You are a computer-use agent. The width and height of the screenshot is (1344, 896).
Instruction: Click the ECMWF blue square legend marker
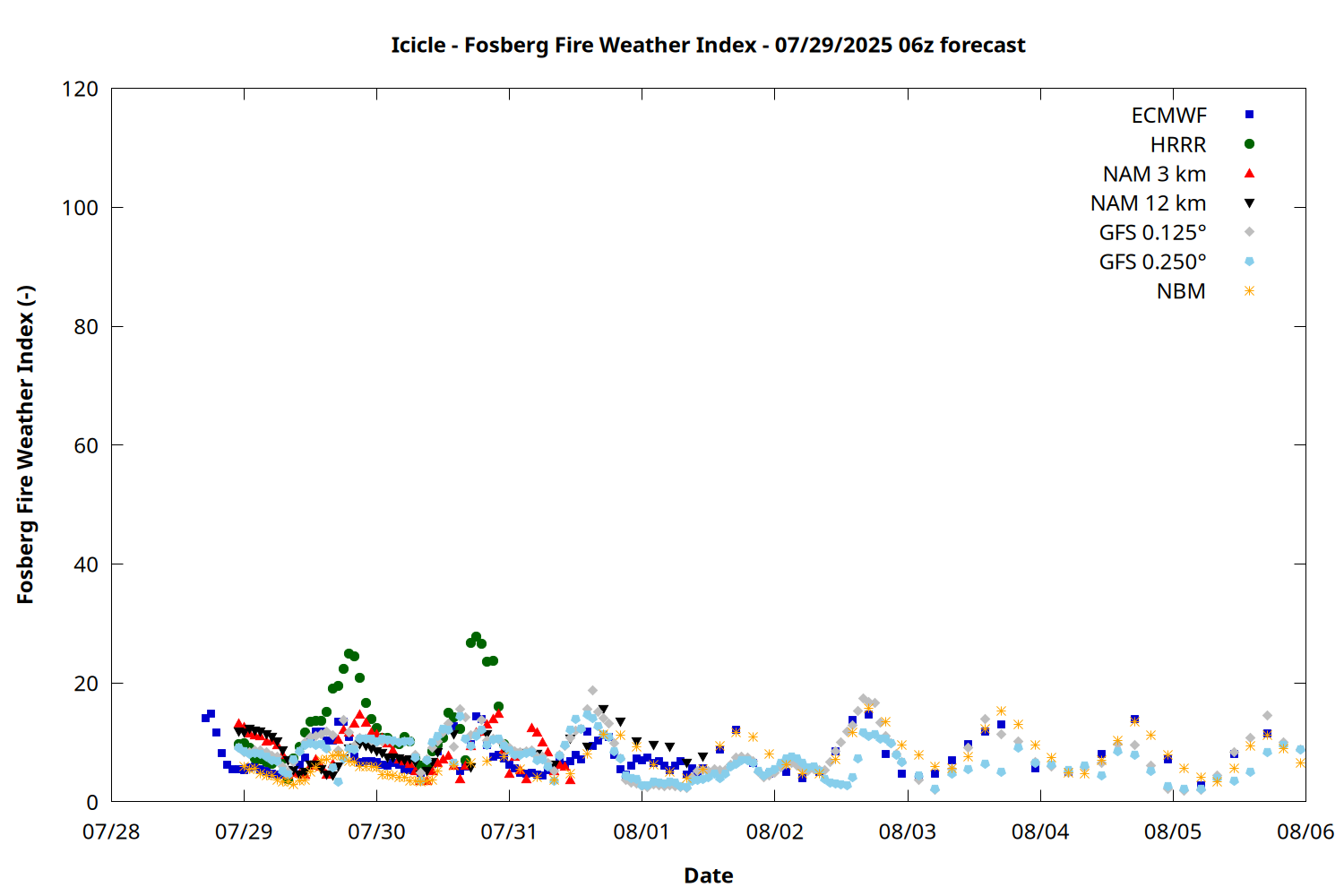click(1249, 115)
